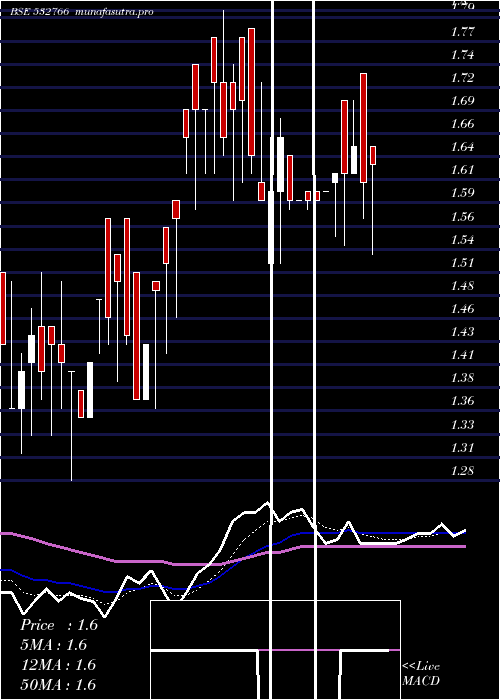Click the 1.36 price axis label

(x=462, y=401)
